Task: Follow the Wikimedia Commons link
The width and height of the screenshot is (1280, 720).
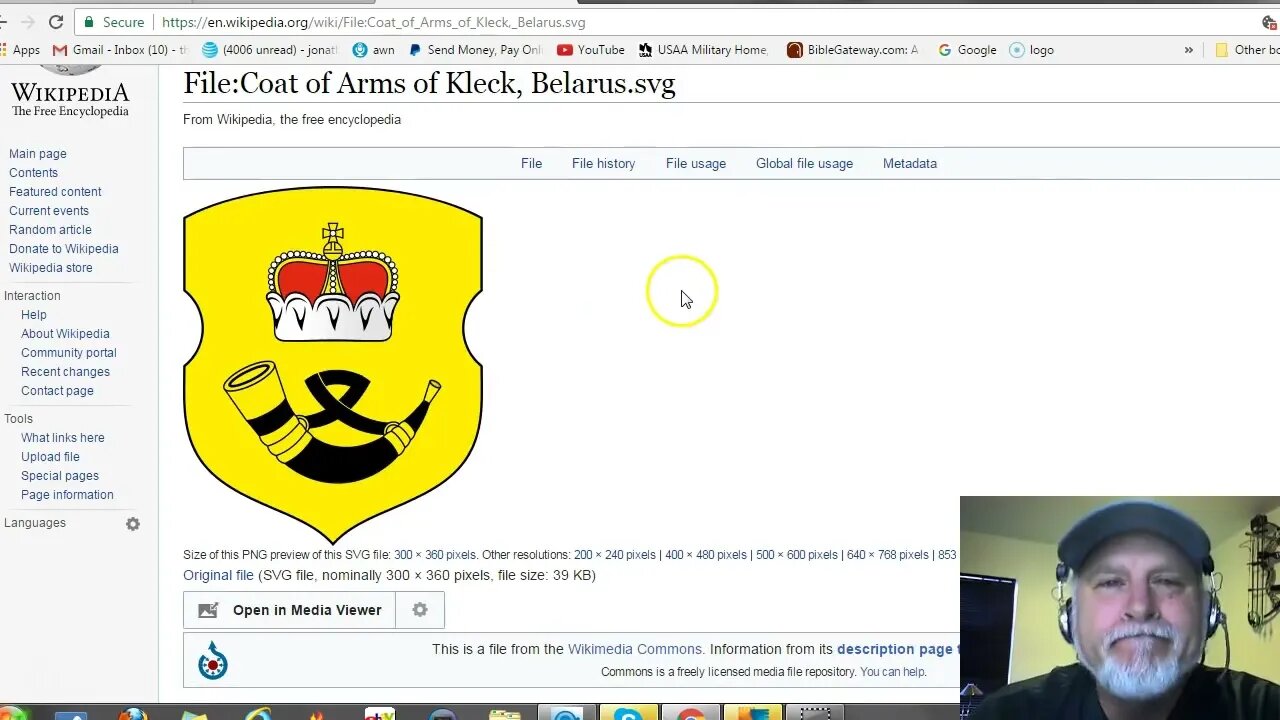Action: click(x=635, y=649)
